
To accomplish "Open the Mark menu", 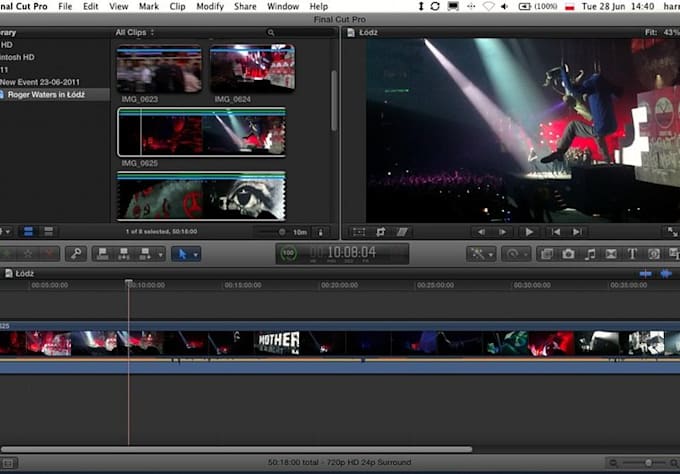I will click(149, 7).
